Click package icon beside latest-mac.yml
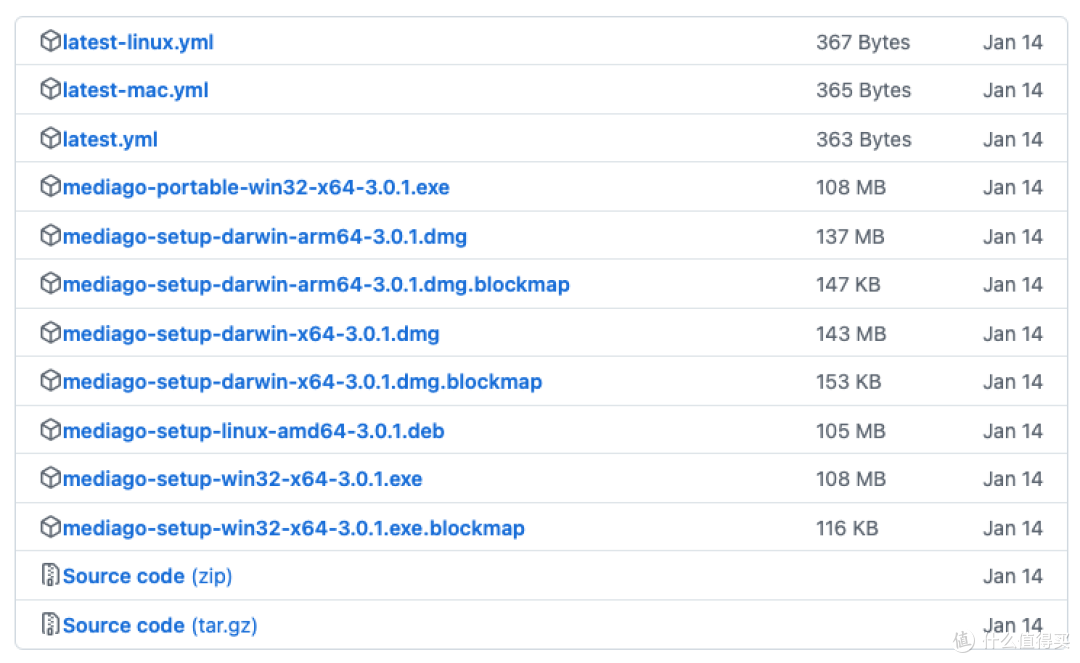 50,89
